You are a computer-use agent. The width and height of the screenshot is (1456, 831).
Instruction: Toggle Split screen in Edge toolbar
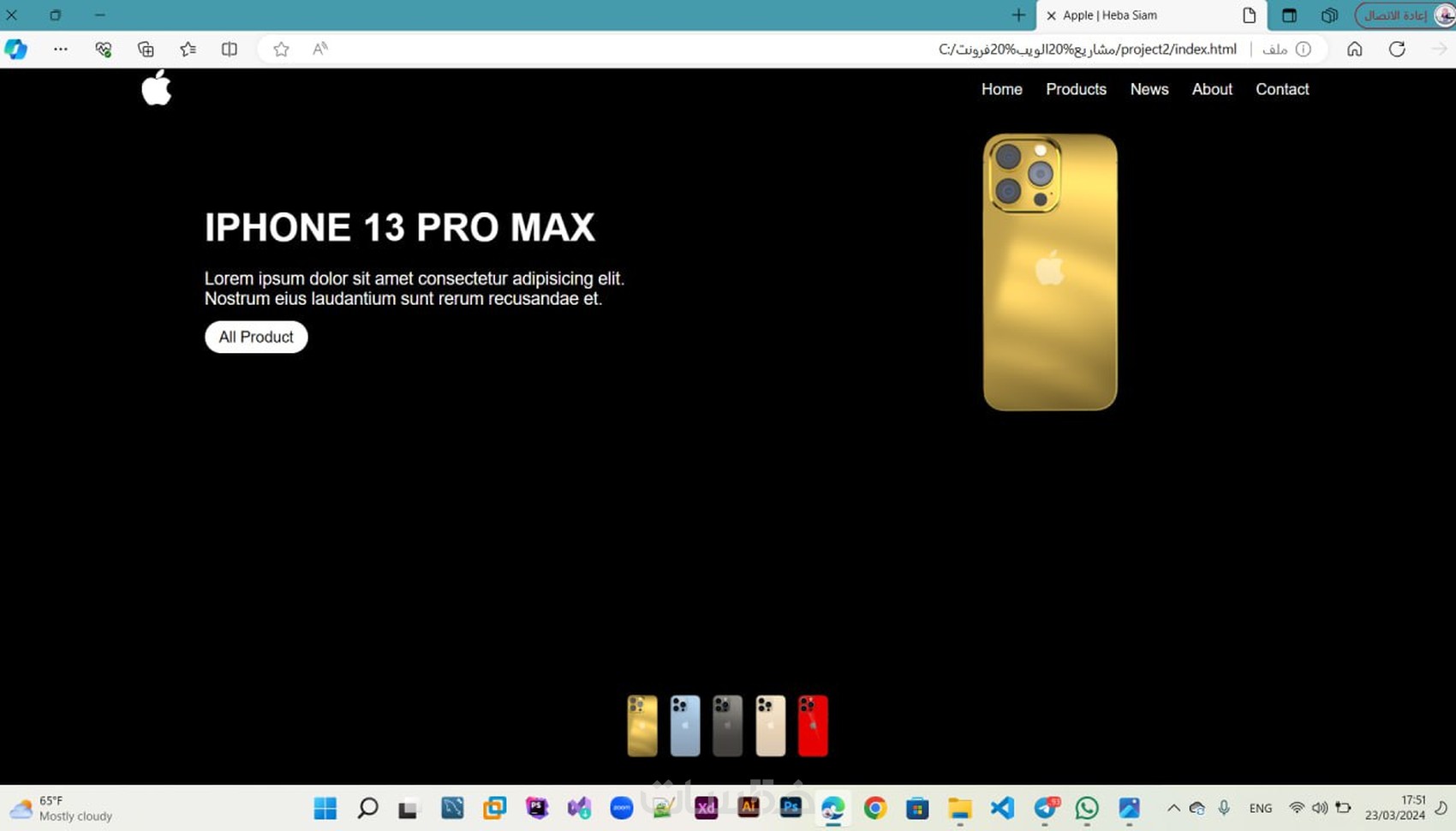(x=230, y=49)
